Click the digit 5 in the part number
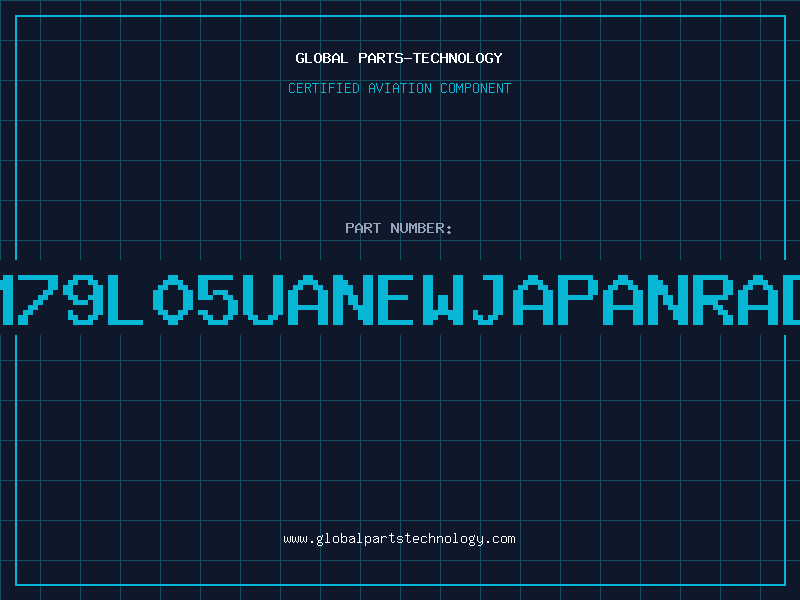Viewport: 800px width, 600px height. 218,299
